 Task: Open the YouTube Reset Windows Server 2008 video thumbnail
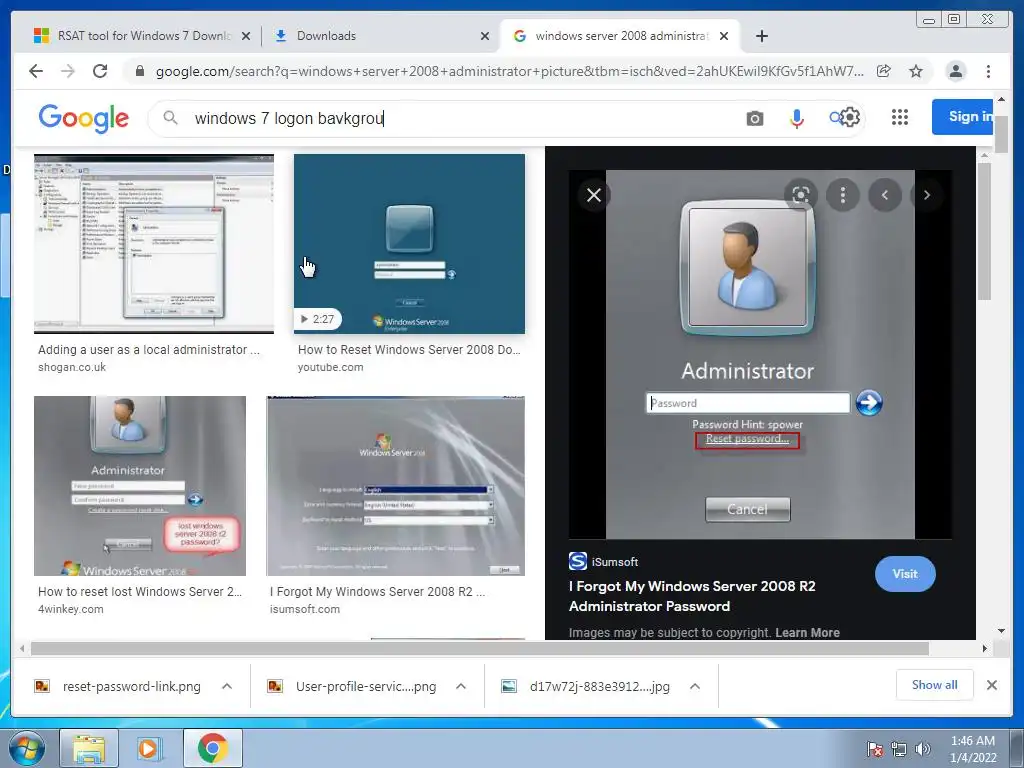click(x=409, y=244)
